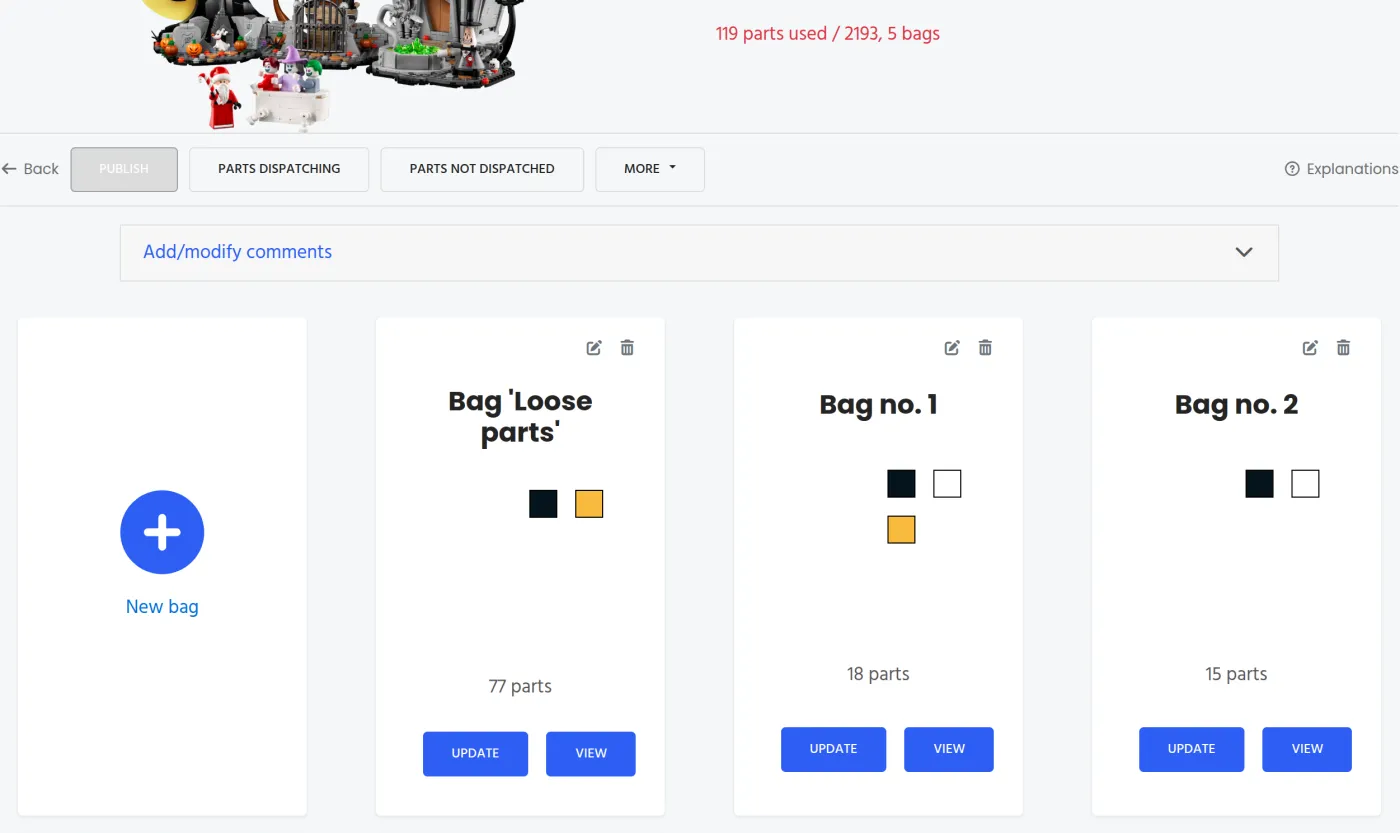Click the New bag link text
Image resolution: width=1400 pixels, height=833 pixels.
[x=162, y=607]
